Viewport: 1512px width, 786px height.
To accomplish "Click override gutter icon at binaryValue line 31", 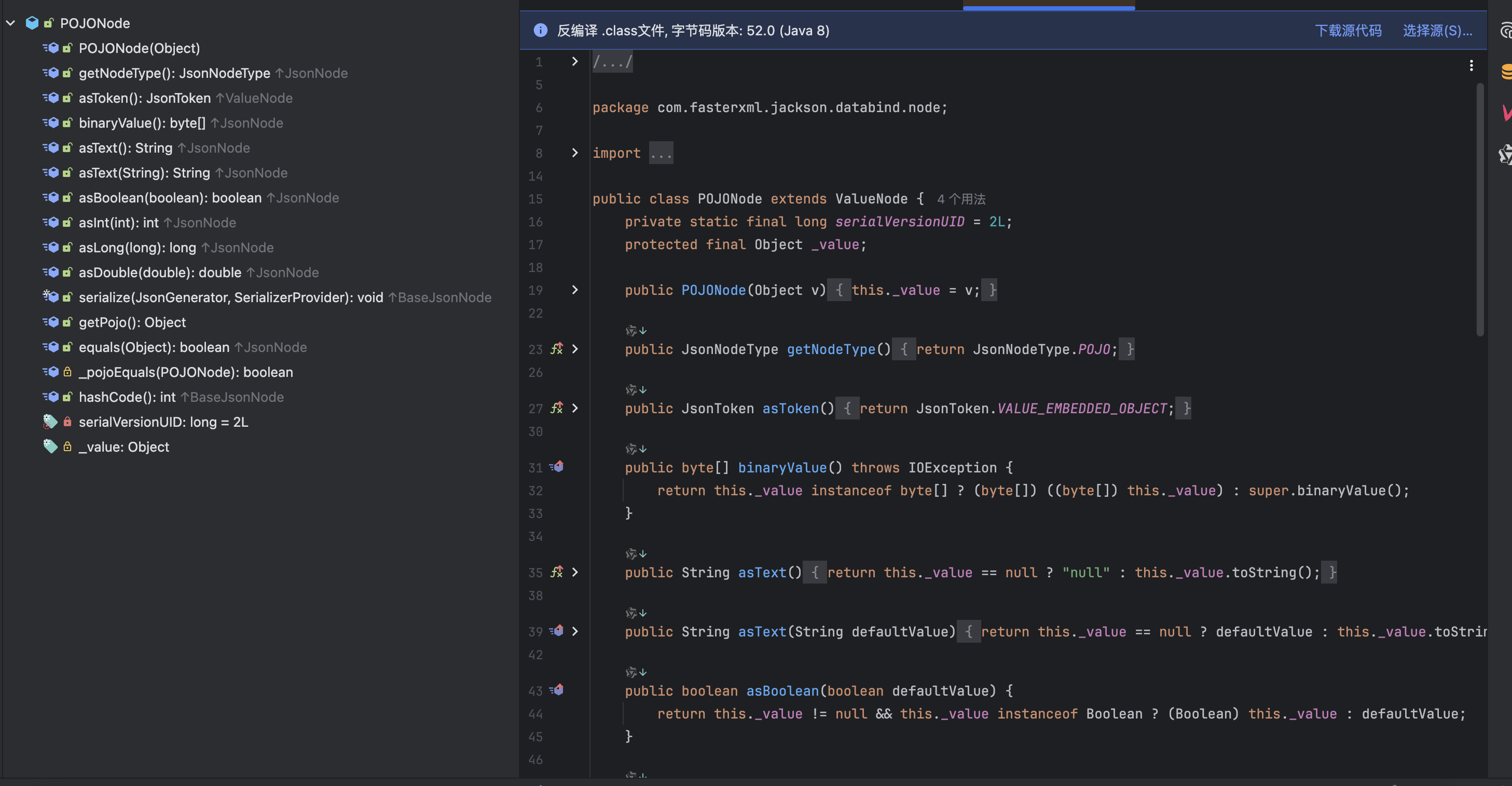I will pyautogui.click(x=556, y=467).
